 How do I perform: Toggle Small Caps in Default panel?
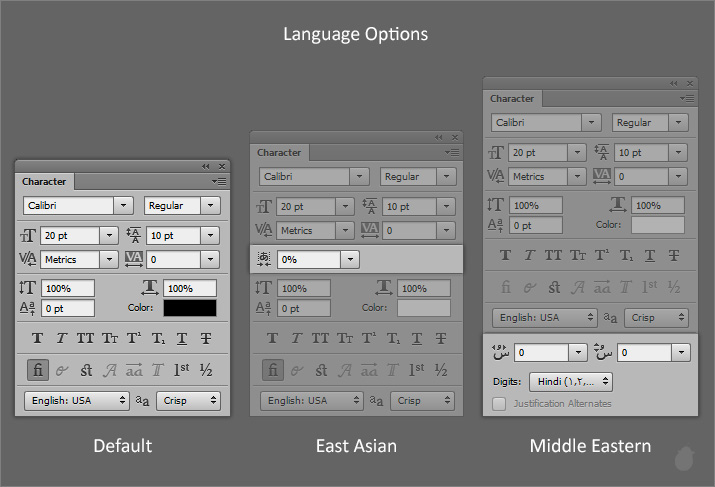click(x=109, y=338)
